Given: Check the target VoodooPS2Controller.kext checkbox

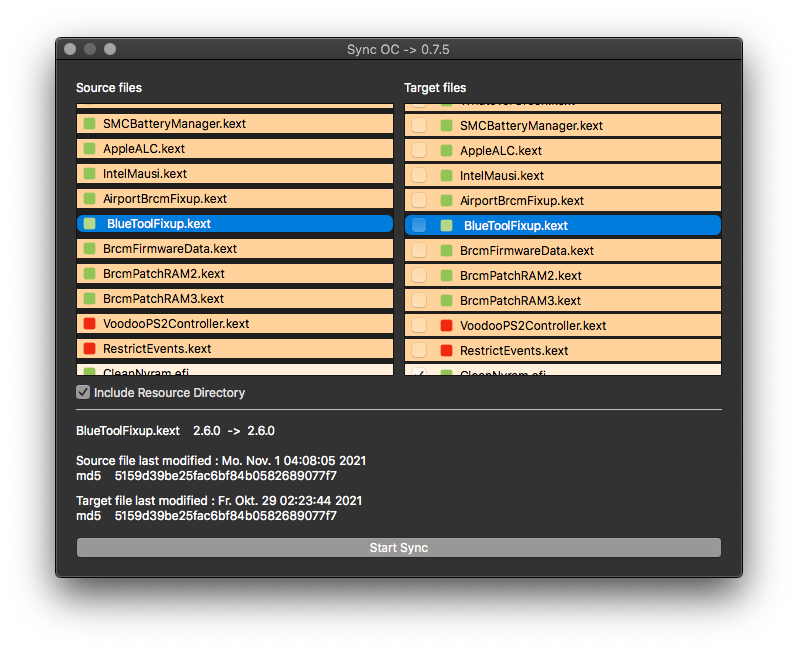Looking at the screenshot, I should pos(419,325).
